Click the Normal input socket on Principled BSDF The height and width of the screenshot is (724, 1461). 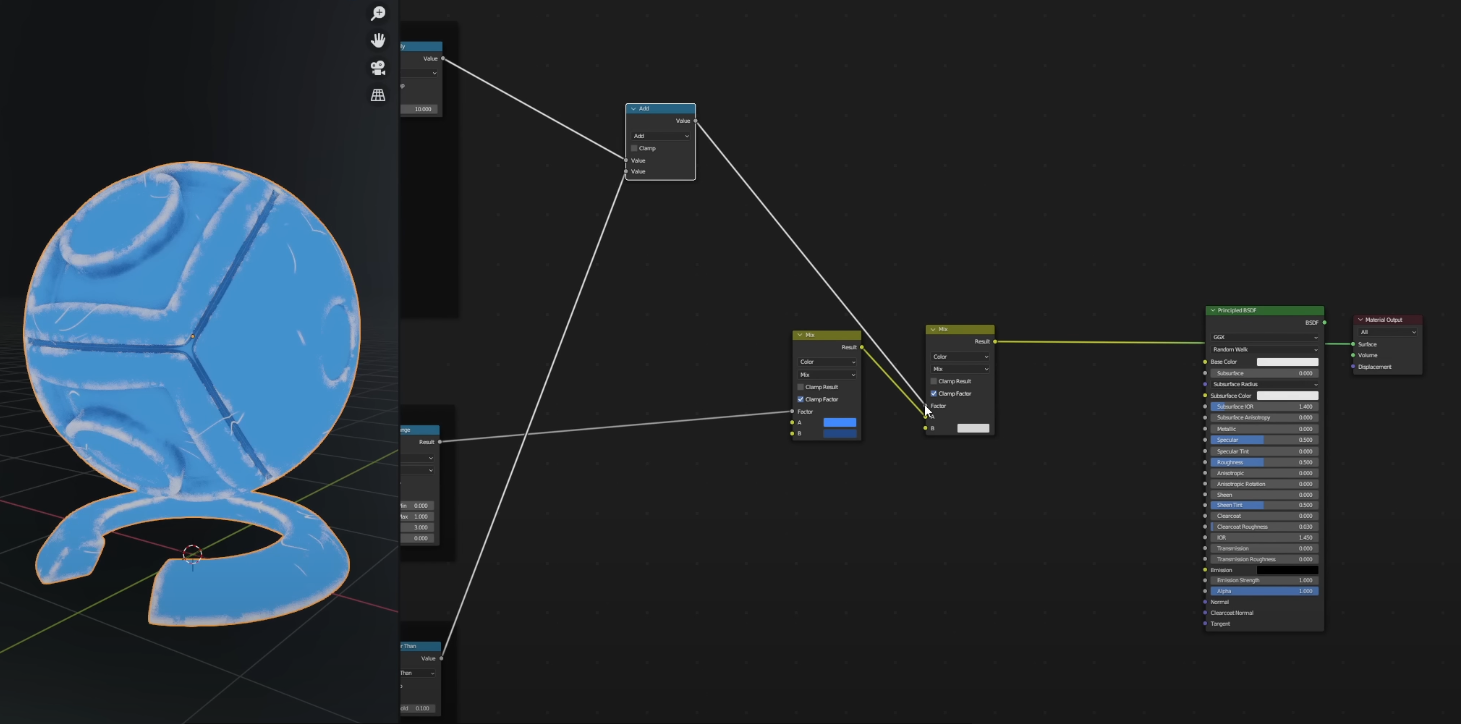pyautogui.click(x=1206, y=602)
